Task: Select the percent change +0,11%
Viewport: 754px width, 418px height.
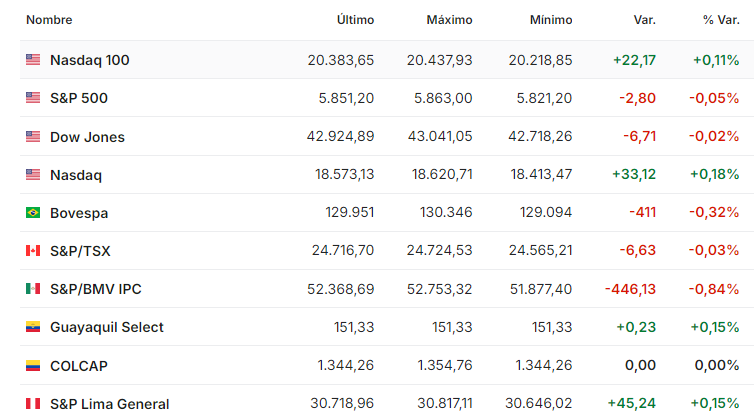Action: [x=716, y=60]
